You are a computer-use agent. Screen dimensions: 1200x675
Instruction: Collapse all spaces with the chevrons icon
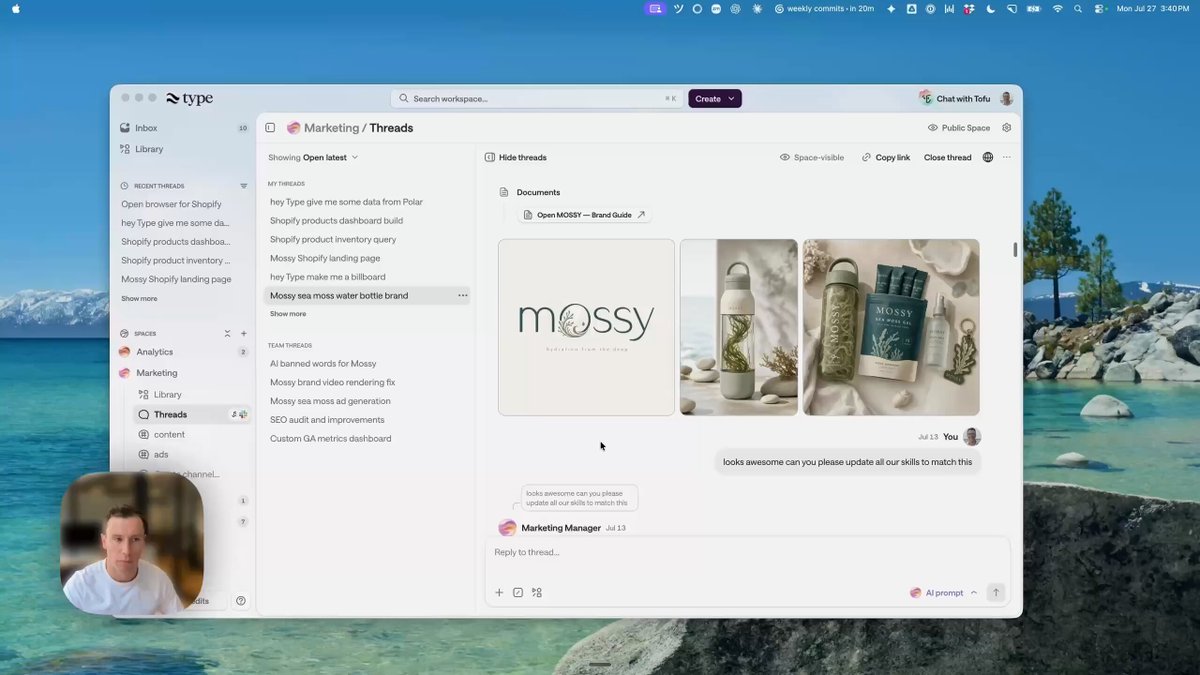(x=227, y=333)
